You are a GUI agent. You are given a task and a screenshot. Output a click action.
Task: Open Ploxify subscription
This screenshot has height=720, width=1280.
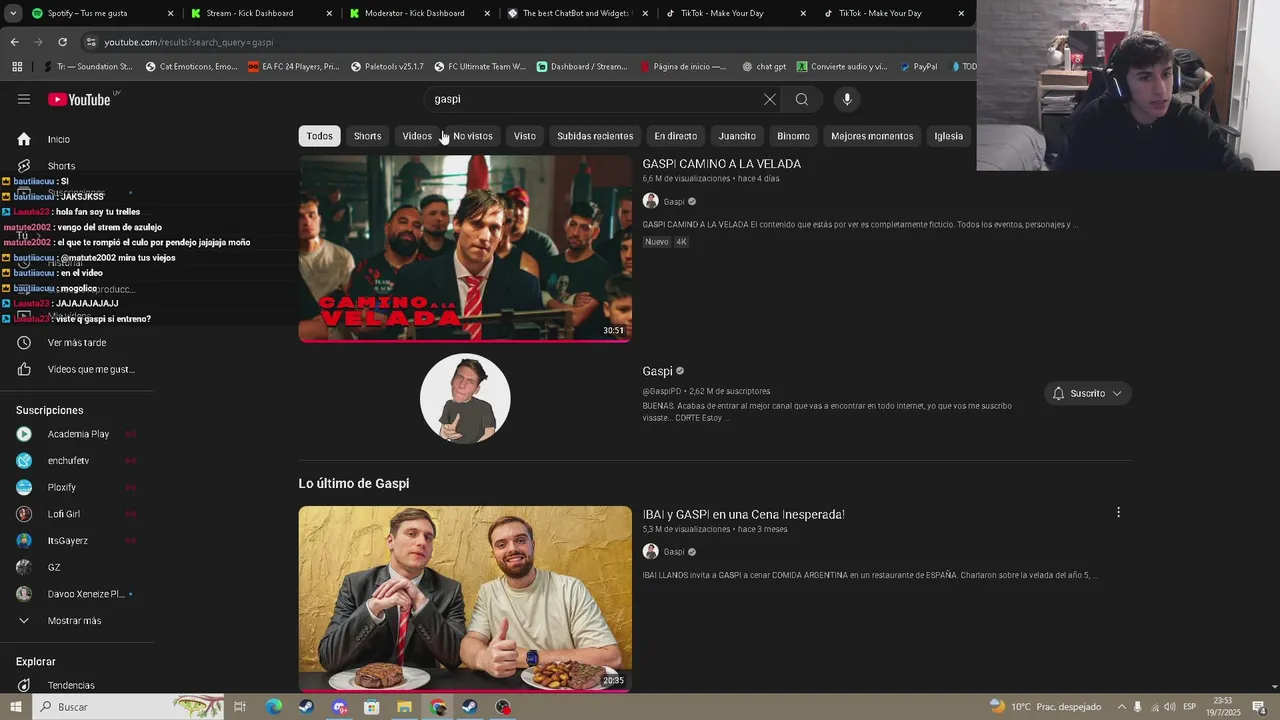point(78,487)
